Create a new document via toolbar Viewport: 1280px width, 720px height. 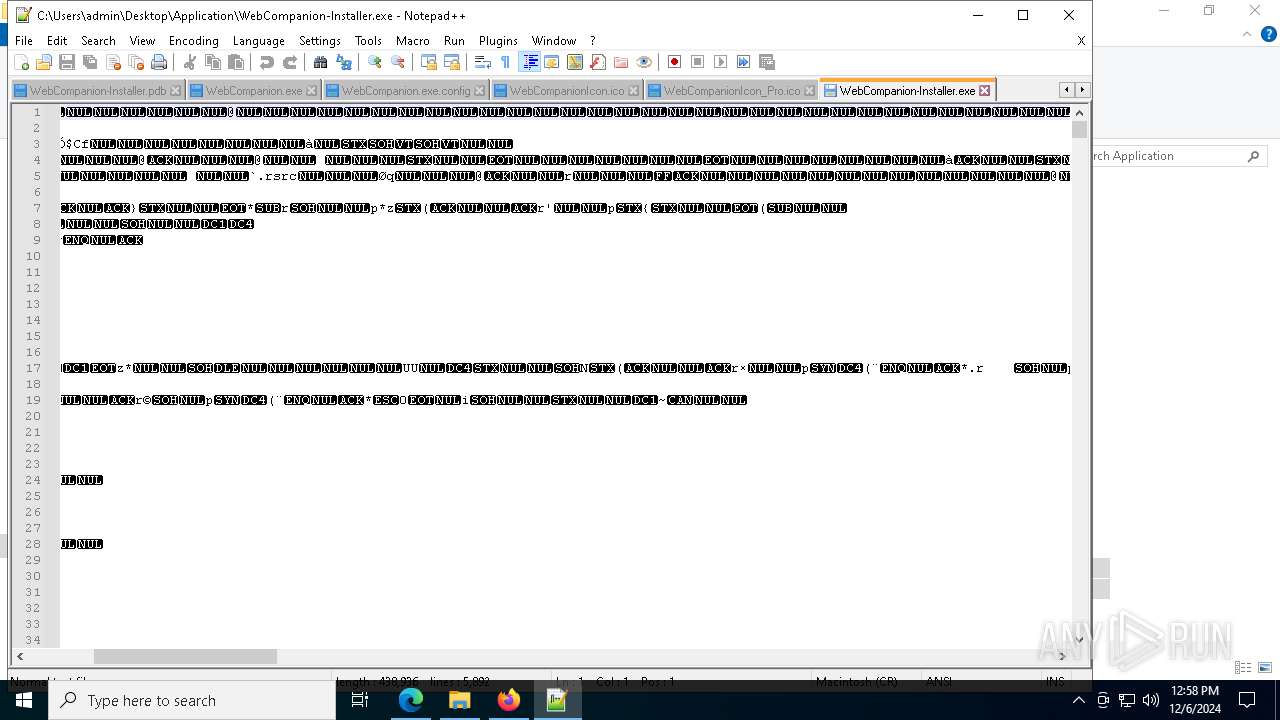pyautogui.click(x=21, y=62)
